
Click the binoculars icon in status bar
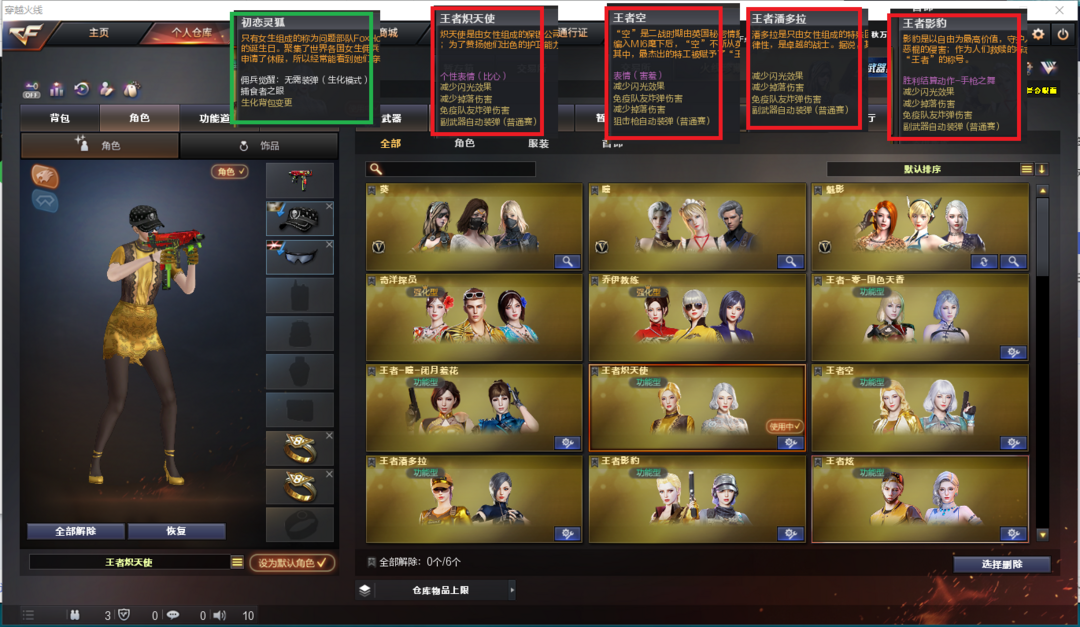[x=74, y=615]
